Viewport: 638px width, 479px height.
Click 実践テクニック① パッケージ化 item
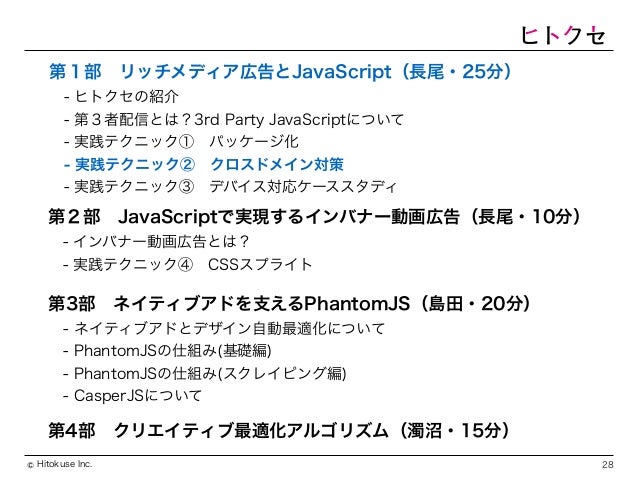181,142
